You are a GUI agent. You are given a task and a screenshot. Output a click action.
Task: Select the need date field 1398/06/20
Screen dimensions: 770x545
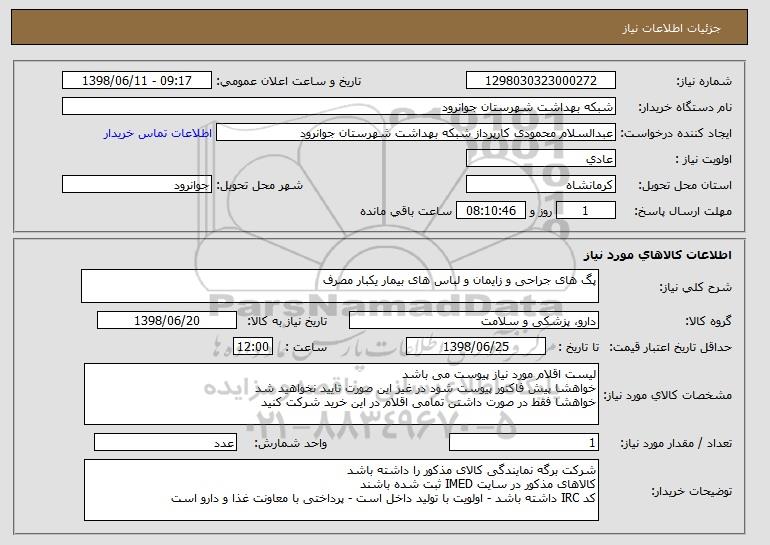click(167, 321)
